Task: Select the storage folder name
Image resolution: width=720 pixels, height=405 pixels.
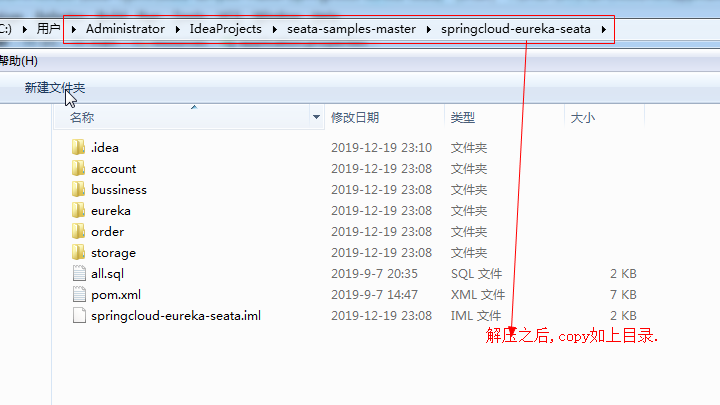Action: click(x=113, y=253)
